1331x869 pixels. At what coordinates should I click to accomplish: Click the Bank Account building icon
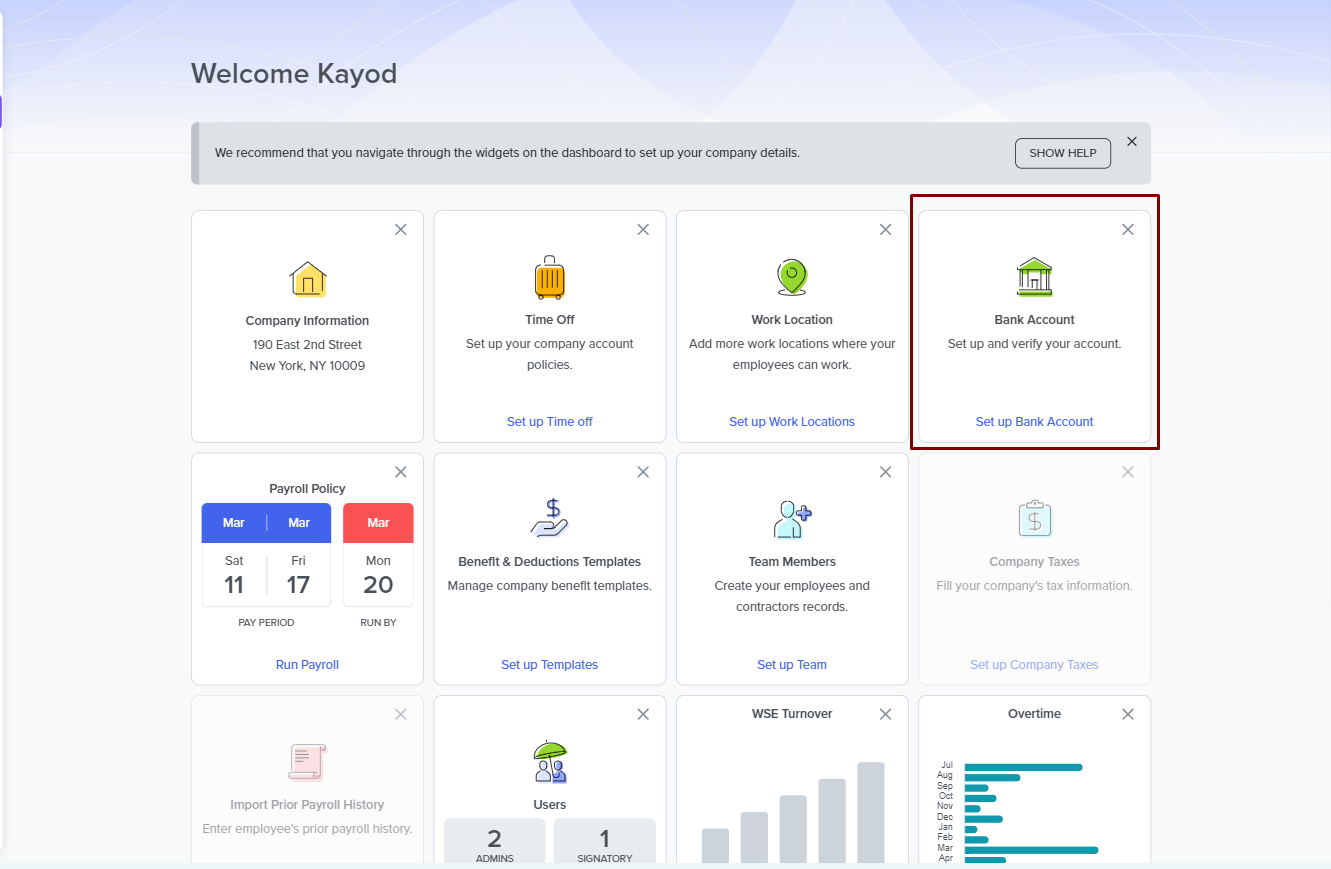tap(1034, 277)
